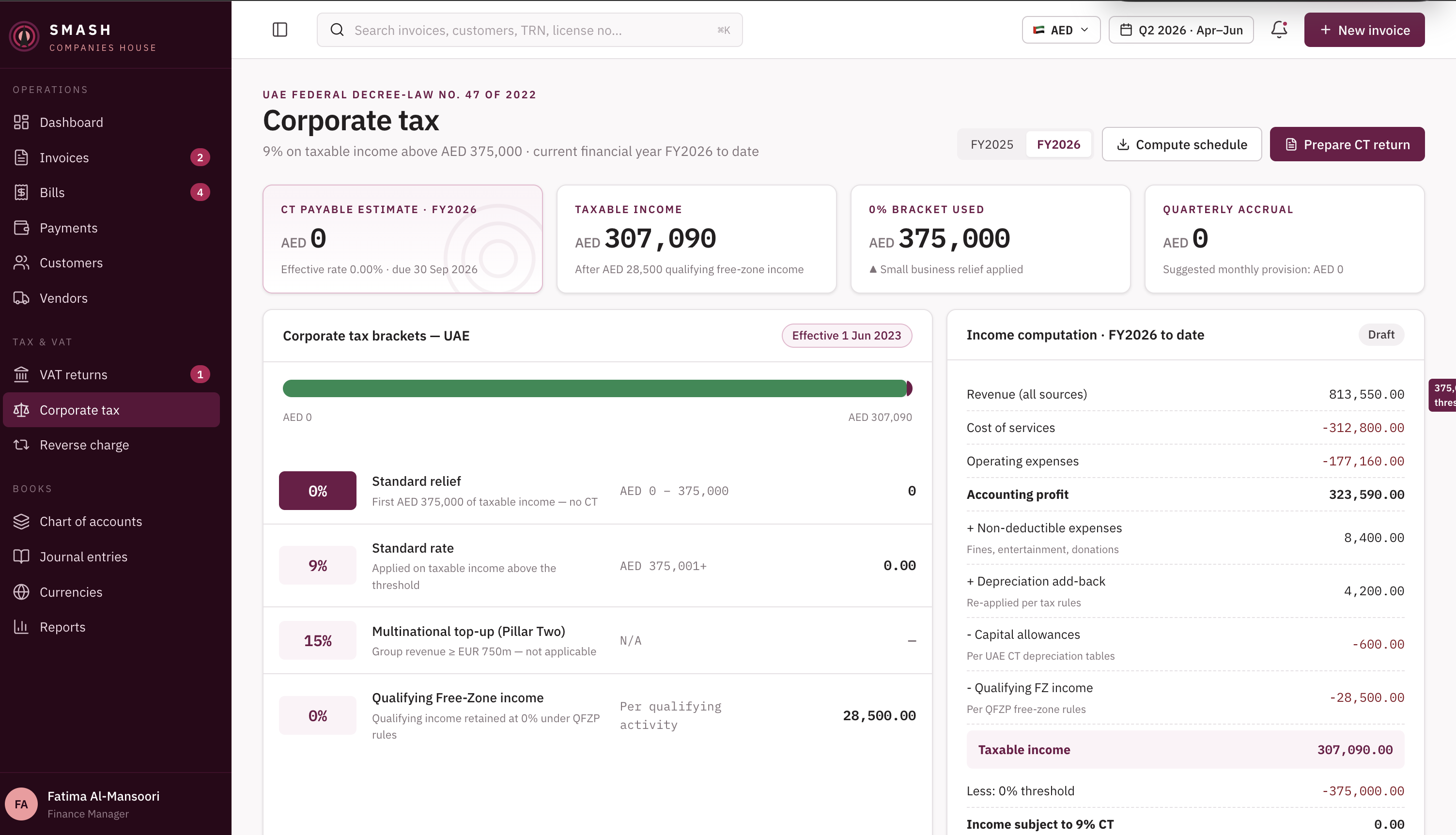Download the Compute schedule
This screenshot has width=1456, height=835.
(x=1181, y=144)
